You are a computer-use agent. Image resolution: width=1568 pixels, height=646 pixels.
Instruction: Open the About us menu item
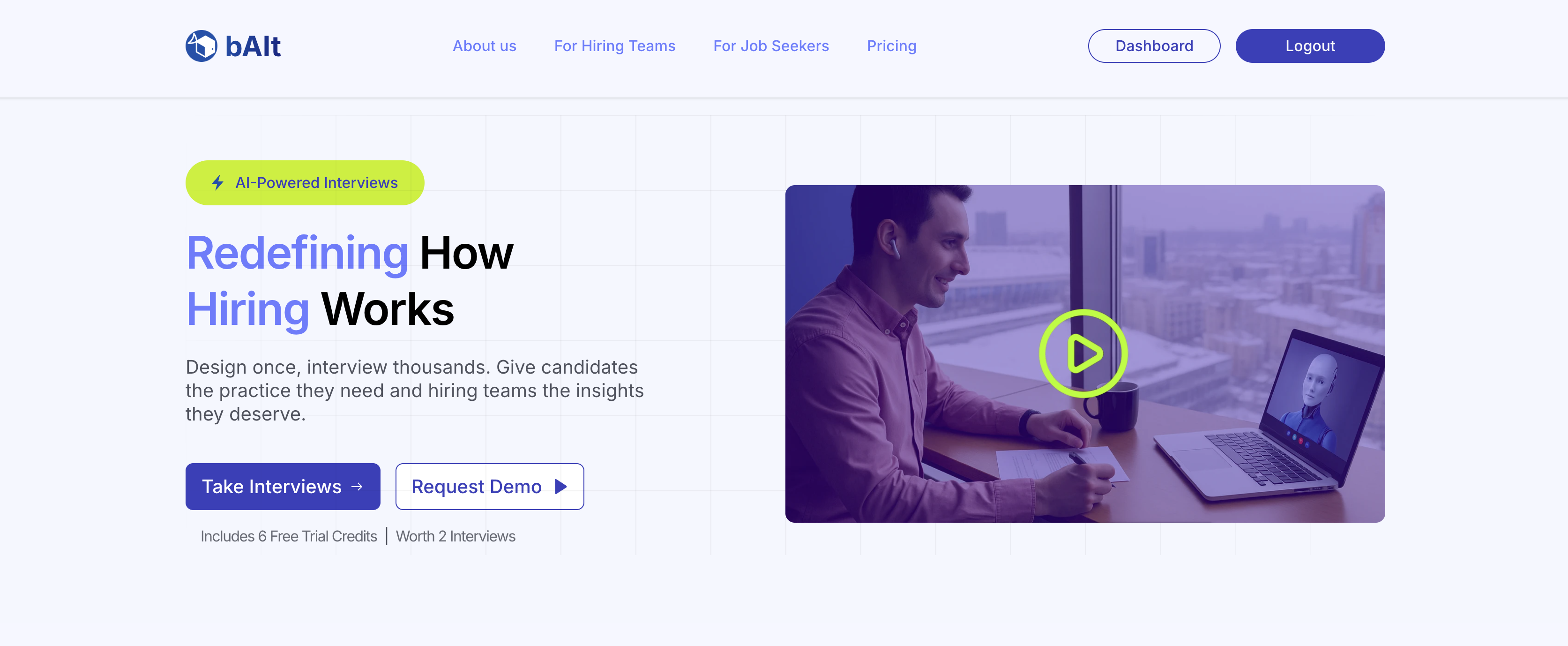click(x=484, y=45)
